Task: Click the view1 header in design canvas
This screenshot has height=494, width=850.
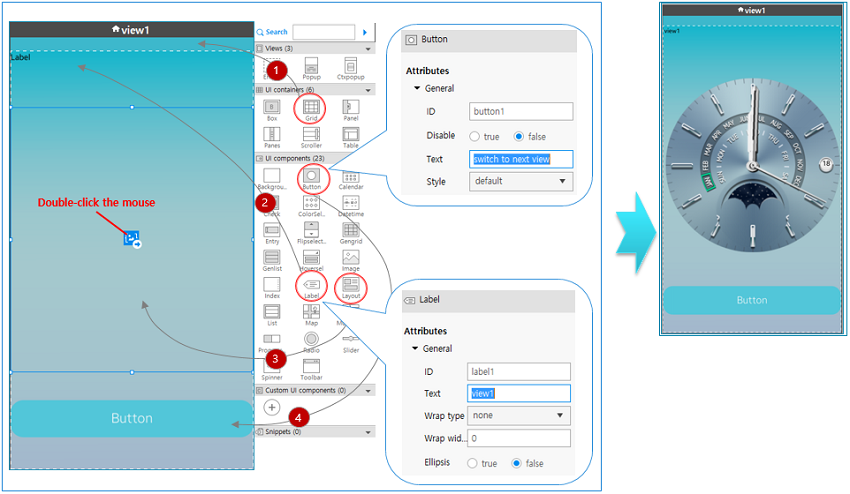Action: coord(132,29)
